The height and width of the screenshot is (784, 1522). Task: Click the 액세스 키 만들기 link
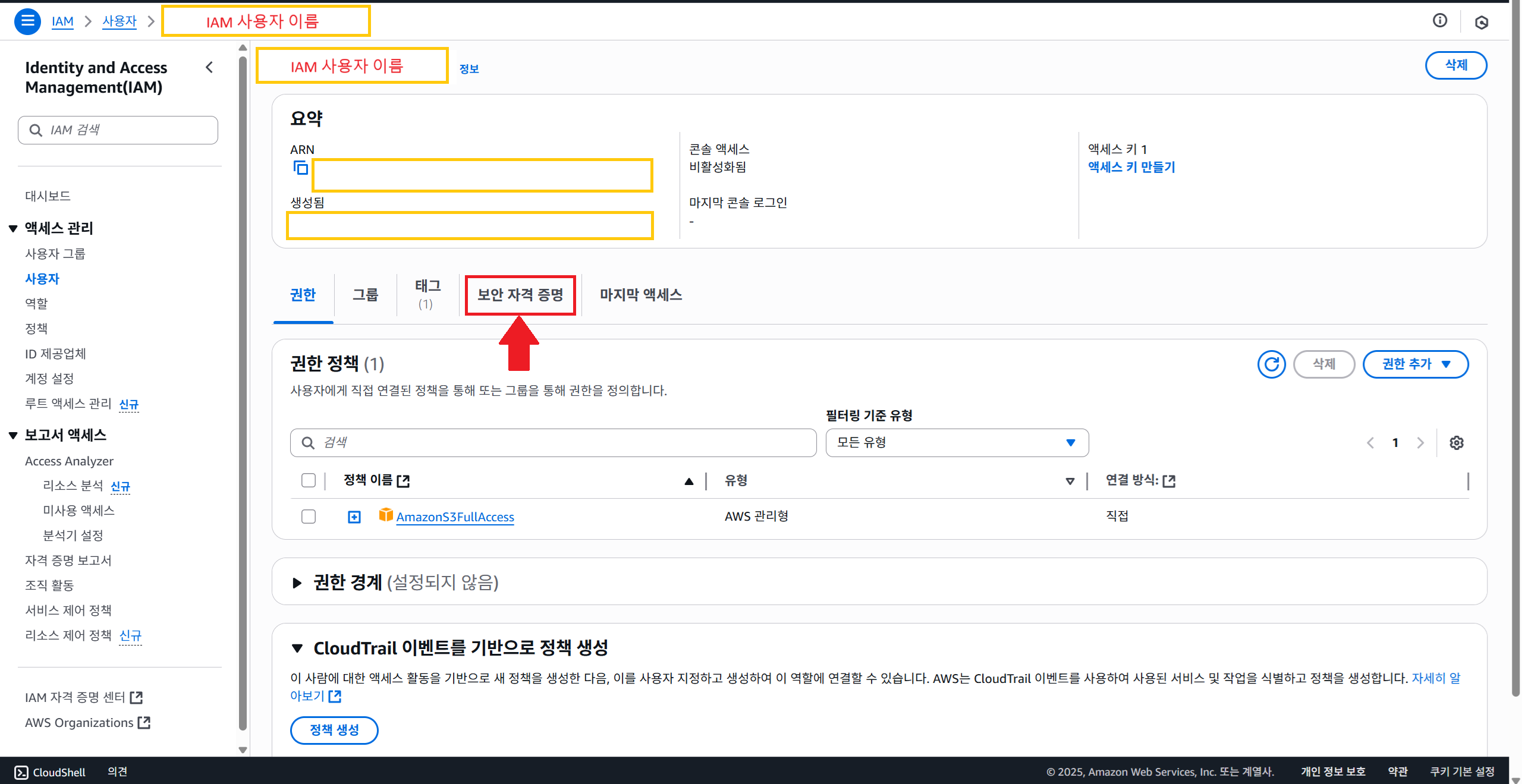click(x=1131, y=167)
